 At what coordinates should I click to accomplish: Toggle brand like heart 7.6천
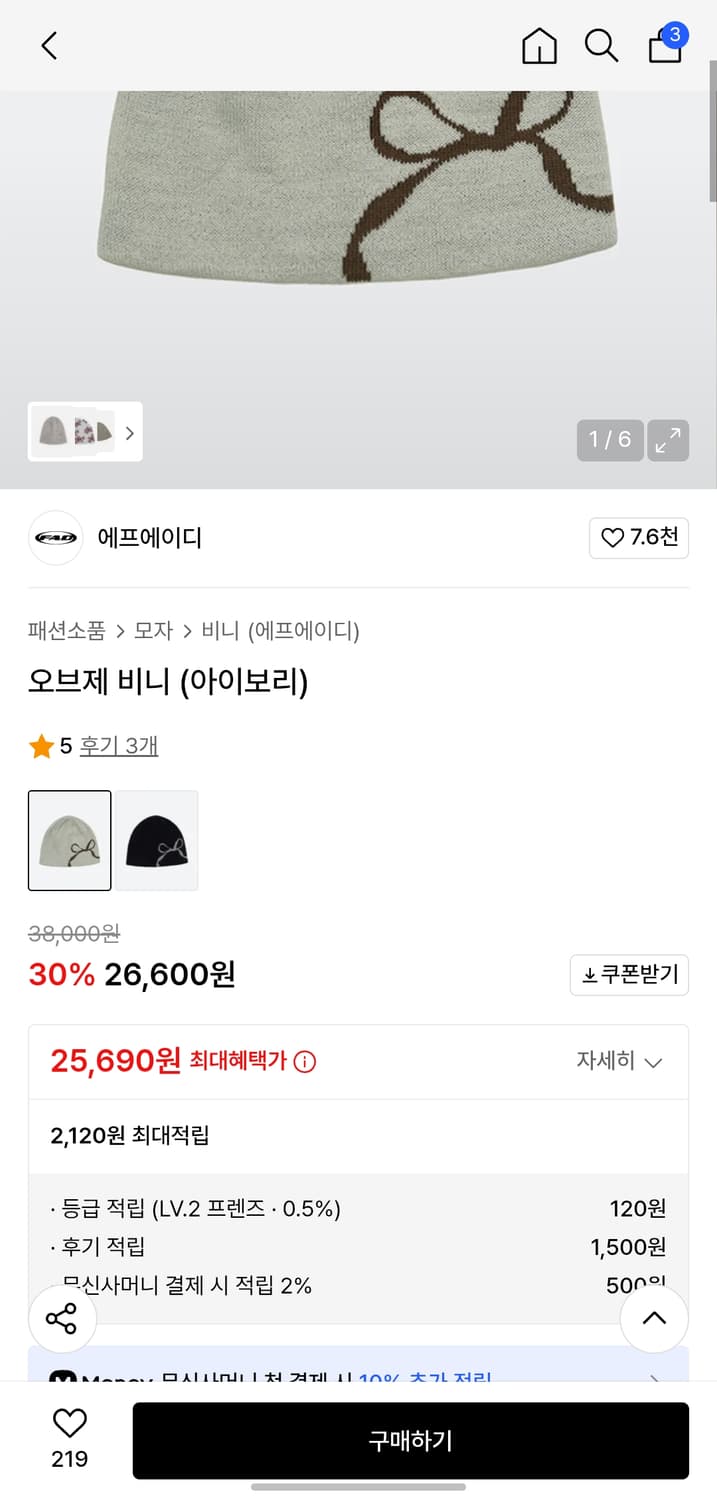[x=639, y=538]
